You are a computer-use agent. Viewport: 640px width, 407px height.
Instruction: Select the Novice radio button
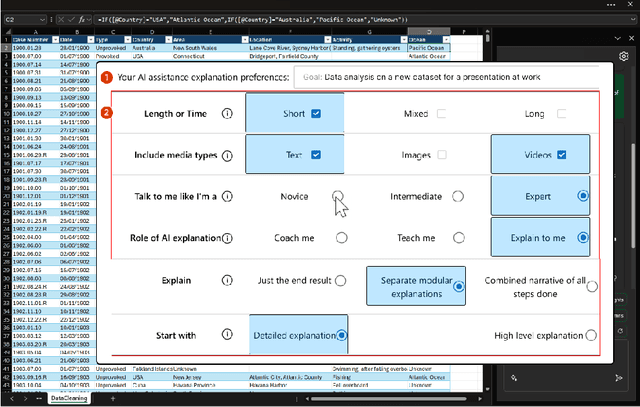[338, 197]
